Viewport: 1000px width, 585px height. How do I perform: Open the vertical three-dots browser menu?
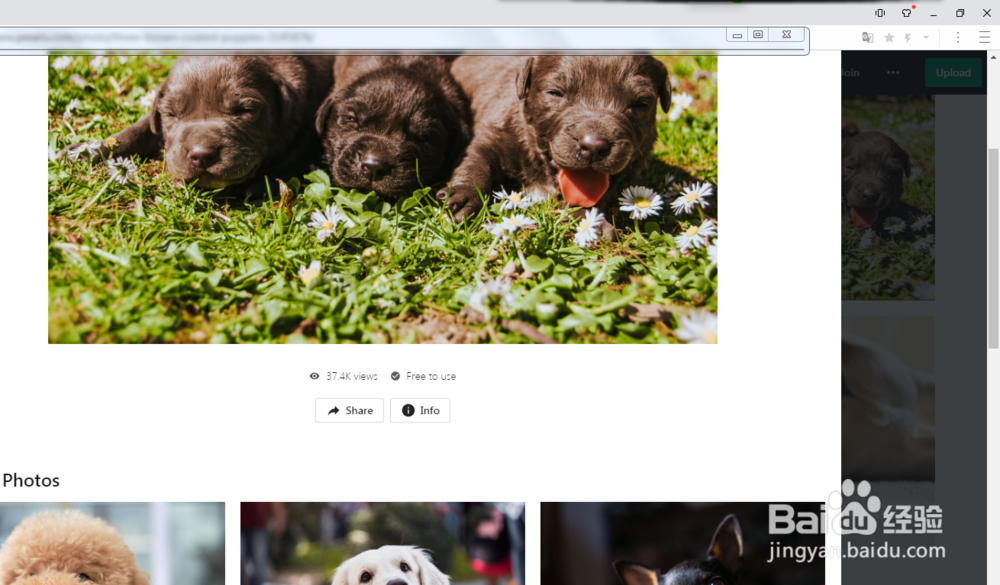[958, 38]
